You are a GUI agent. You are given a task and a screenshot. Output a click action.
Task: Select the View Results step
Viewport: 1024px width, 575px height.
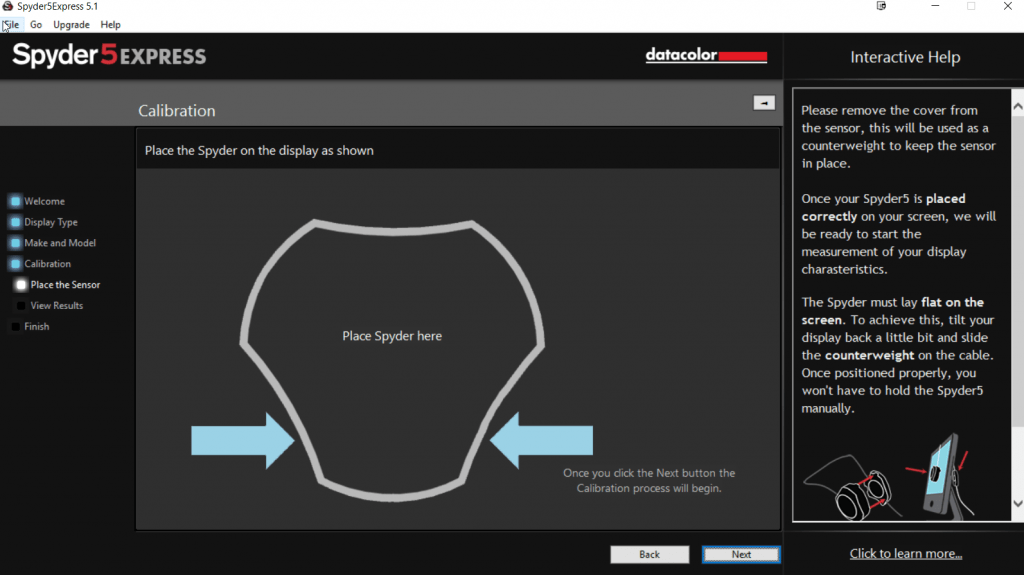click(56, 306)
